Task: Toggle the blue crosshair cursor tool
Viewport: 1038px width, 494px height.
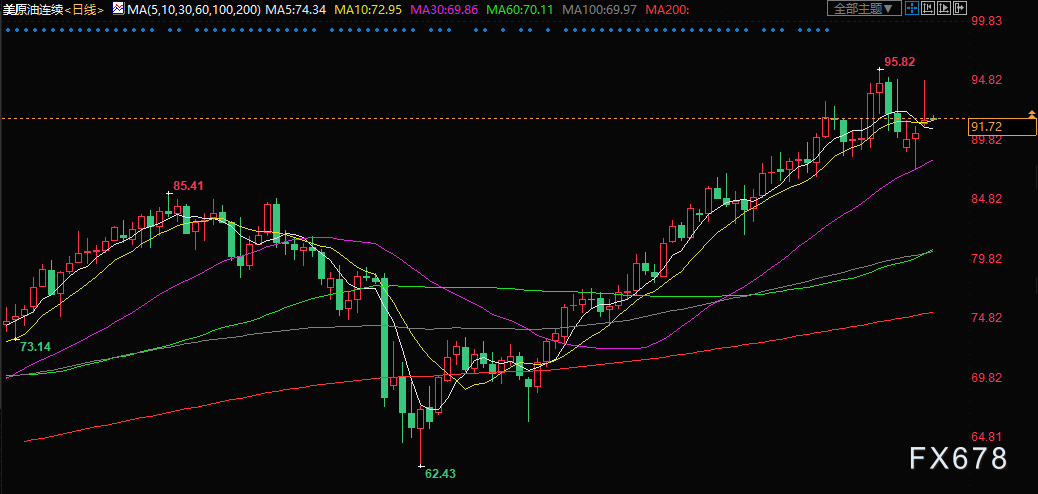Action: click(912, 8)
